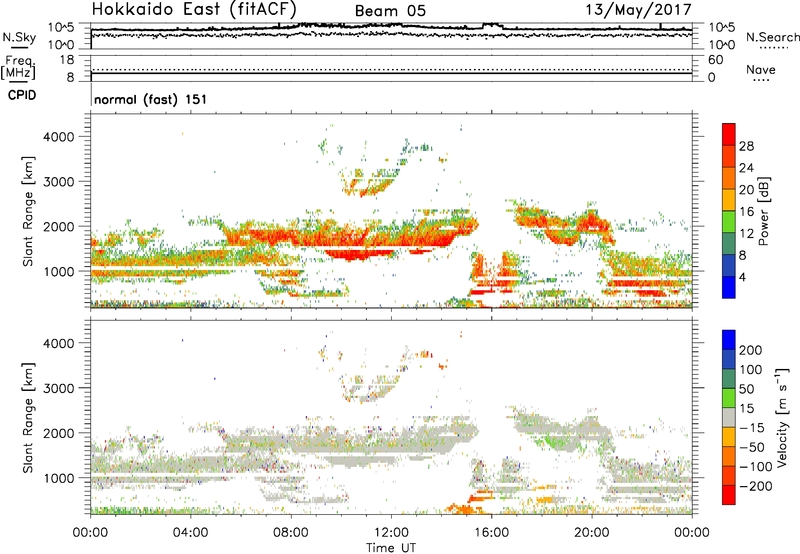Click the '-200' Velocity colorbar tick value
Image resolution: width=800 pixels, height=554 pixels.
click(x=755, y=486)
